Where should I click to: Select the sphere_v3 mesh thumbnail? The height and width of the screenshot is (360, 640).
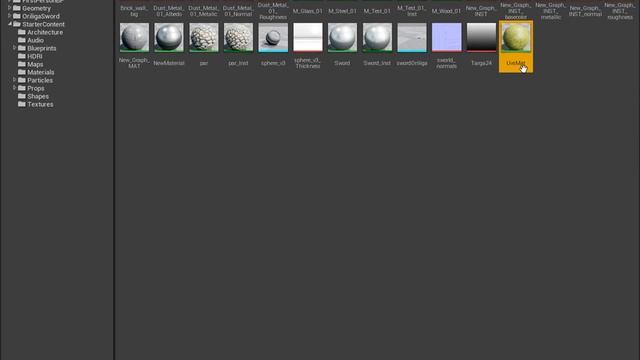coord(273,38)
